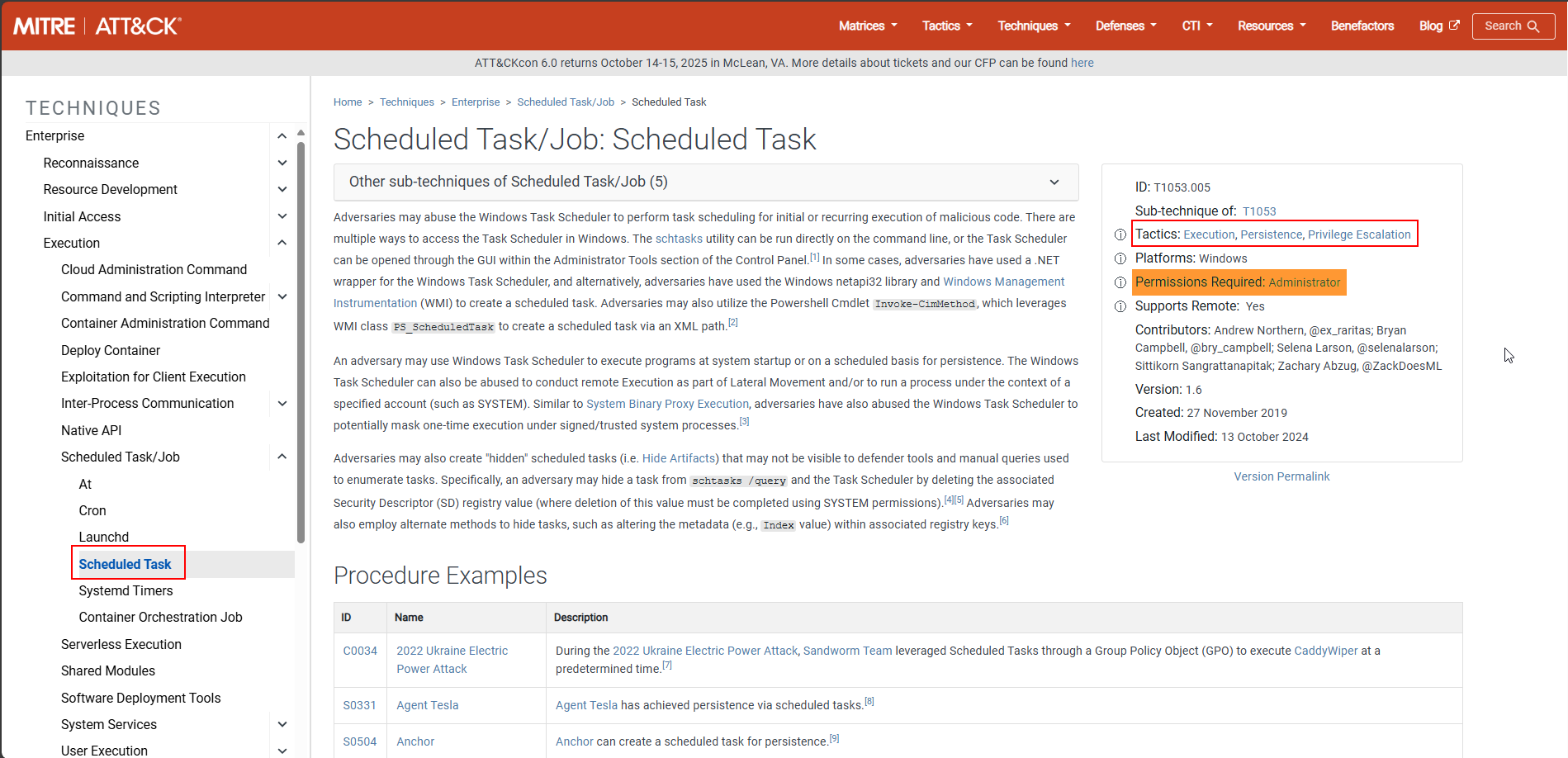Image resolution: width=1568 pixels, height=758 pixels.
Task: Open the Tactics dropdown menu
Action: coord(947,26)
